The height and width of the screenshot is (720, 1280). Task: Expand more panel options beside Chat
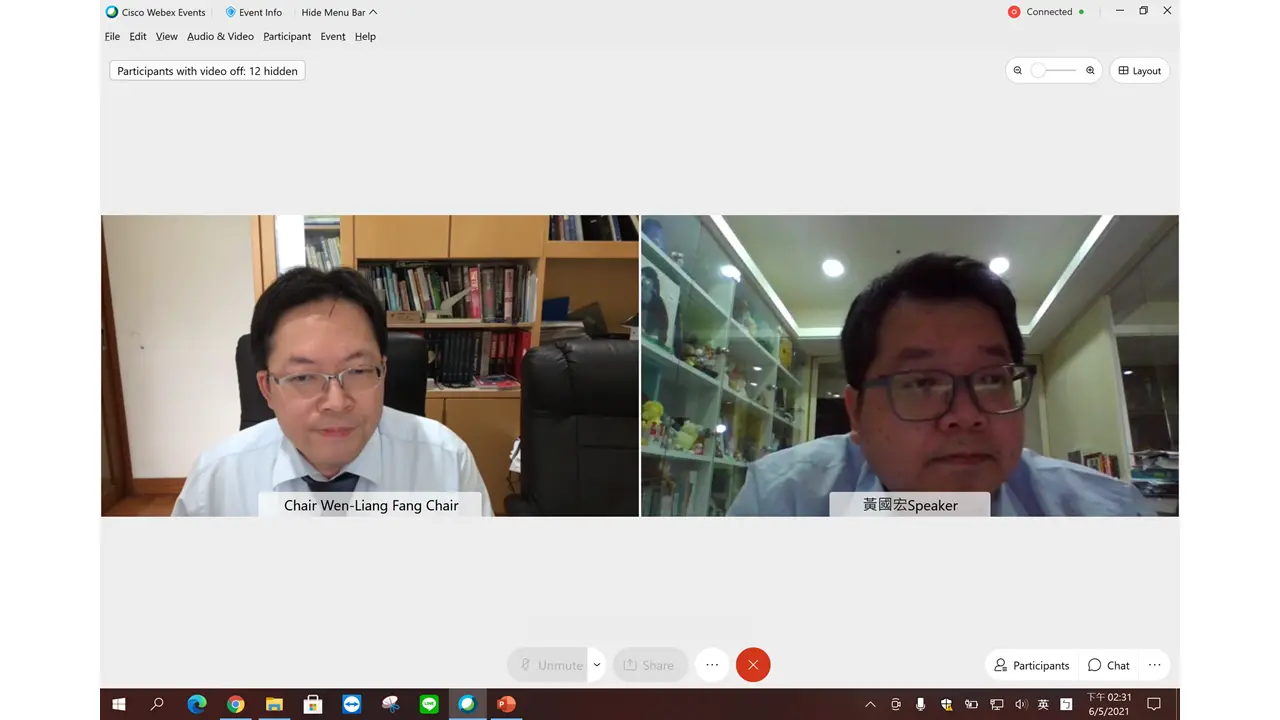click(1154, 665)
